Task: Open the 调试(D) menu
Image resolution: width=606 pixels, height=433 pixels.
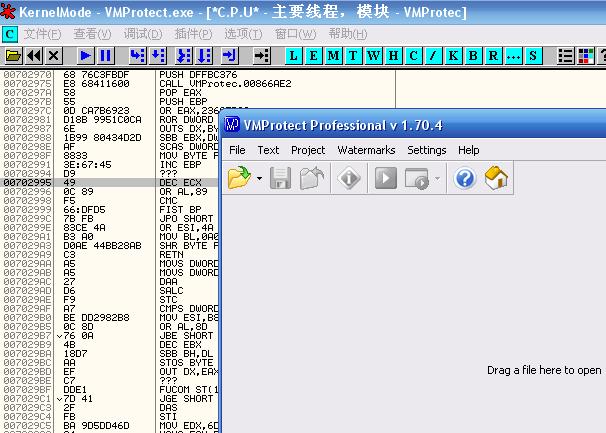Action: [143, 34]
